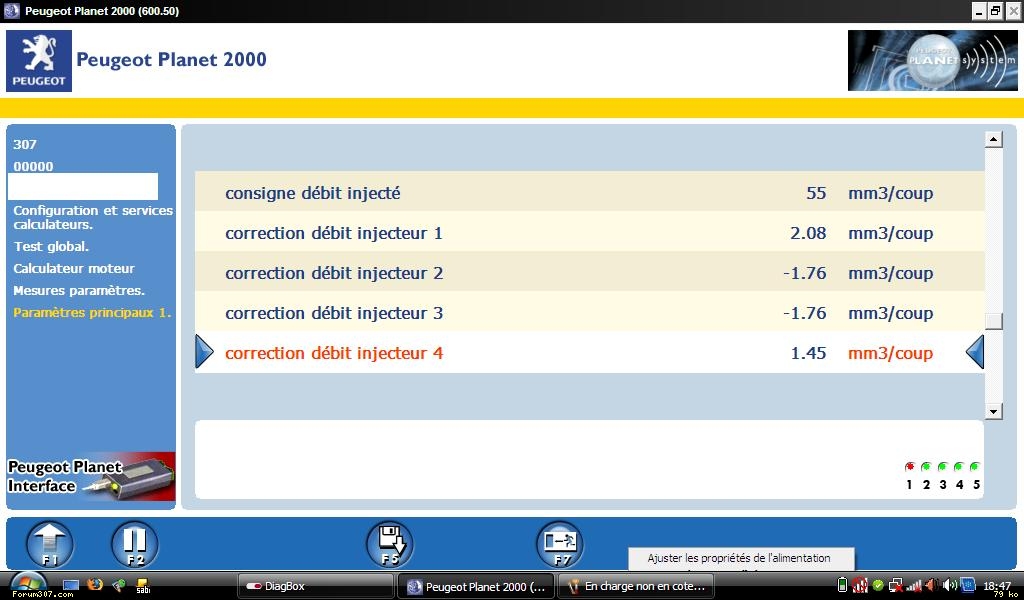Screen dimensions: 1024x600
Task: Click the left-side blue row arrow
Action: pyautogui.click(x=204, y=352)
